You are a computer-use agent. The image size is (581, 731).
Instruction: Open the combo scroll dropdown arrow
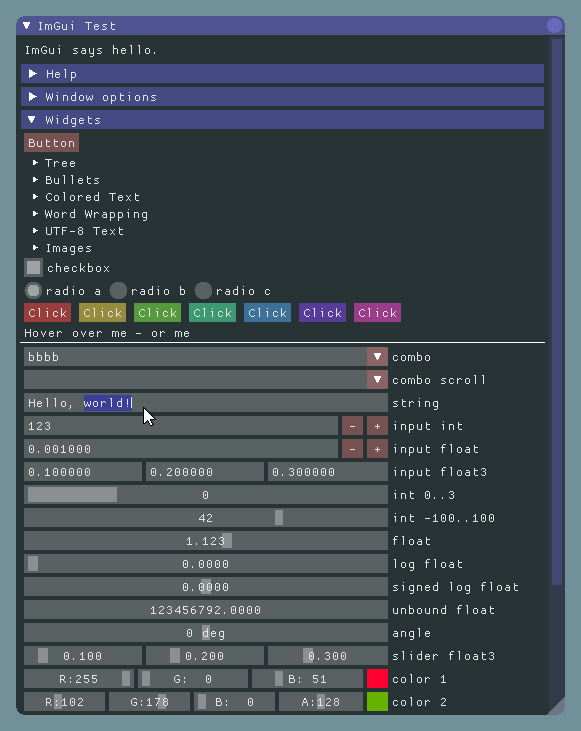[377, 379]
